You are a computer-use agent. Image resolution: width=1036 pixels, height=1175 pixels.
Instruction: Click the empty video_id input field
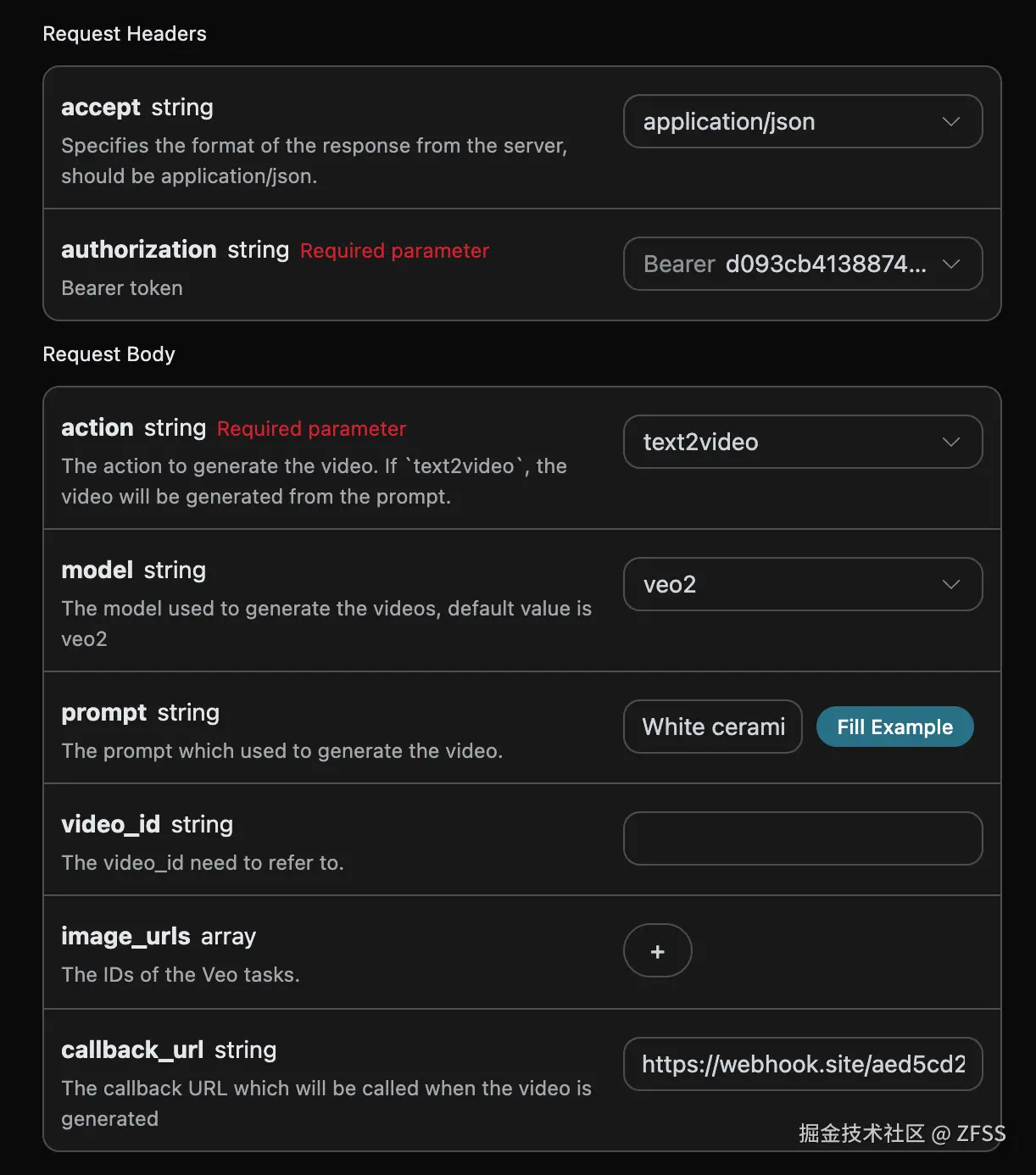coord(802,839)
